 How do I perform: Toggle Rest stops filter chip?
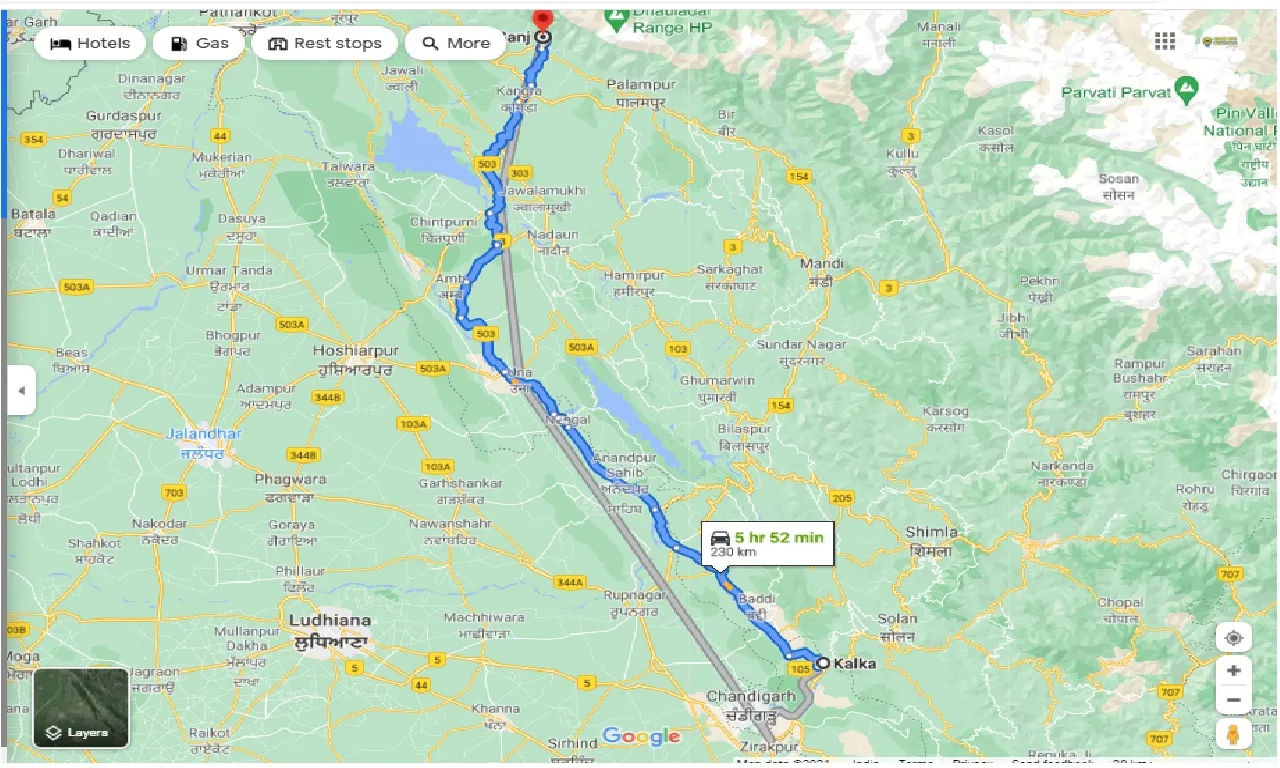click(x=325, y=43)
